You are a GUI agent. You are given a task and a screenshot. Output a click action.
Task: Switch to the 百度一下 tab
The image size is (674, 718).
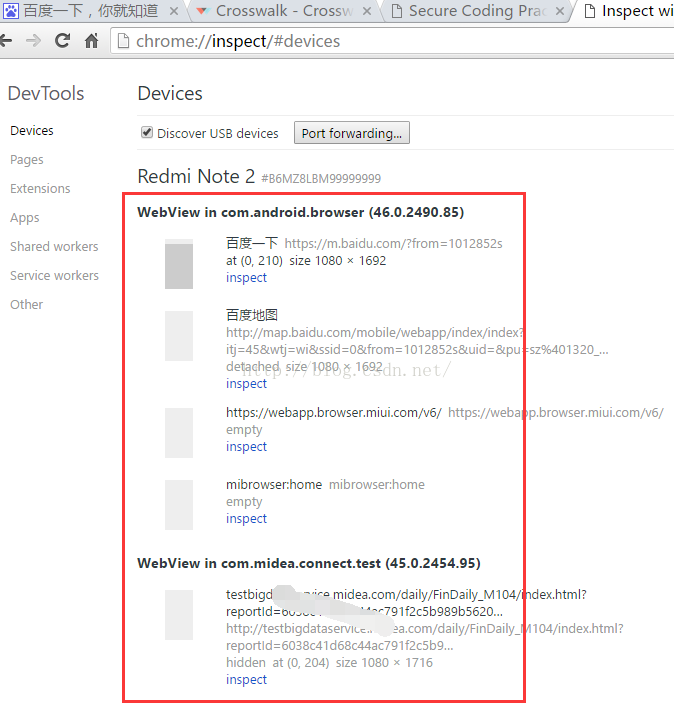[x=92, y=11]
